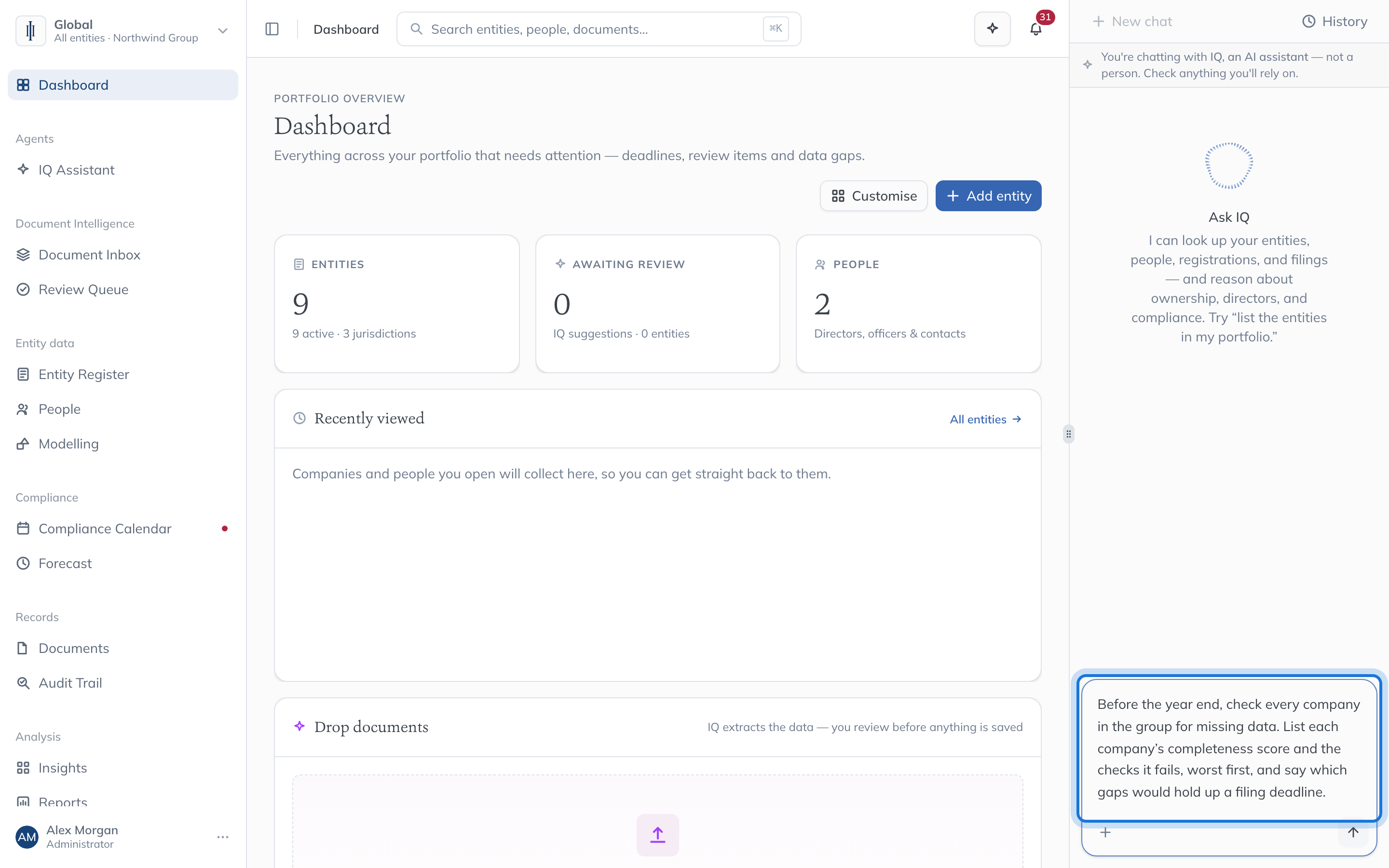Click the Add entity button
1389x868 pixels.
(x=988, y=196)
